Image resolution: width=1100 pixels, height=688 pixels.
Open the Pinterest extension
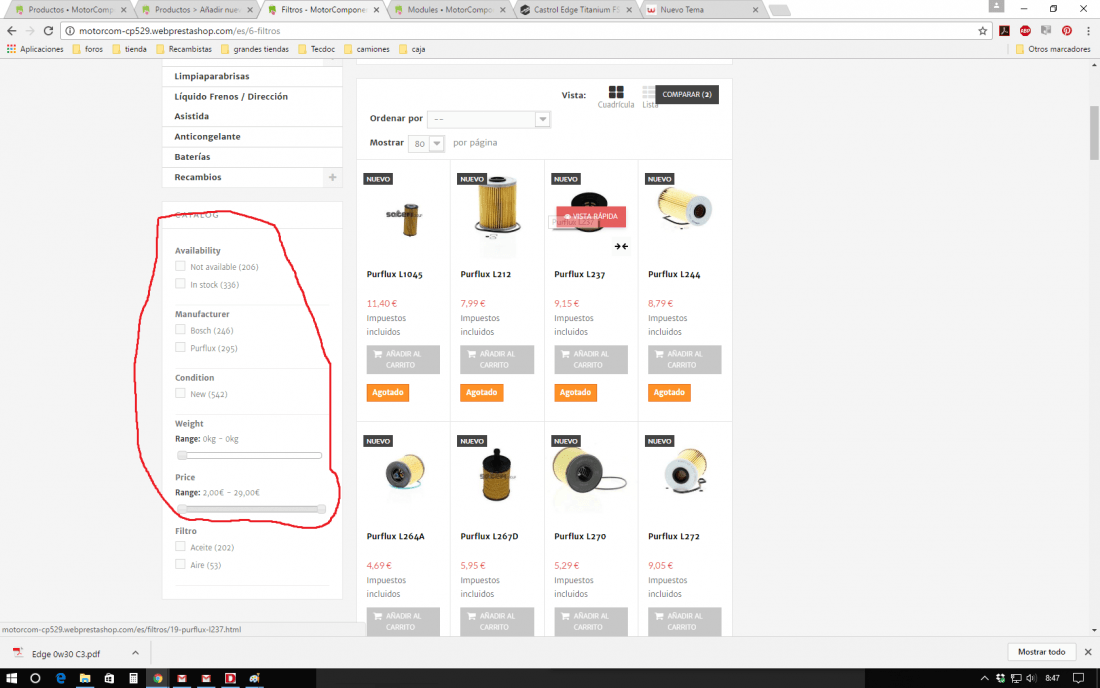[1066, 31]
